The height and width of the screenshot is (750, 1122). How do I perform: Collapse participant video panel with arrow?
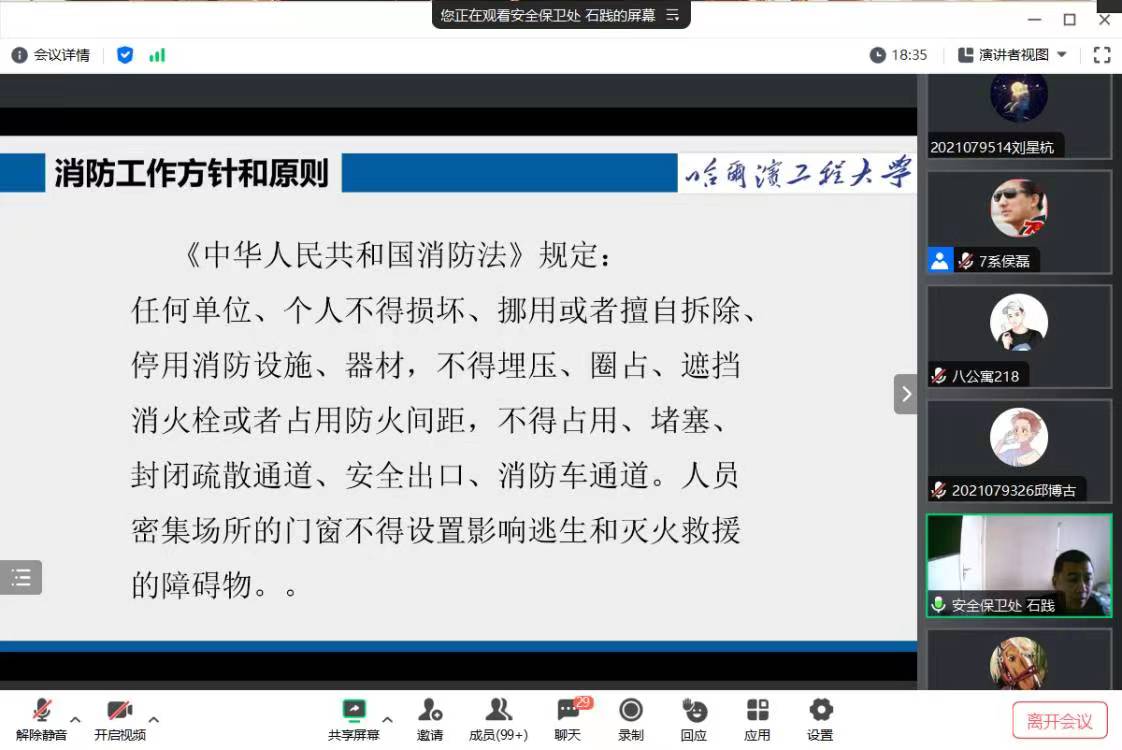[x=905, y=394]
